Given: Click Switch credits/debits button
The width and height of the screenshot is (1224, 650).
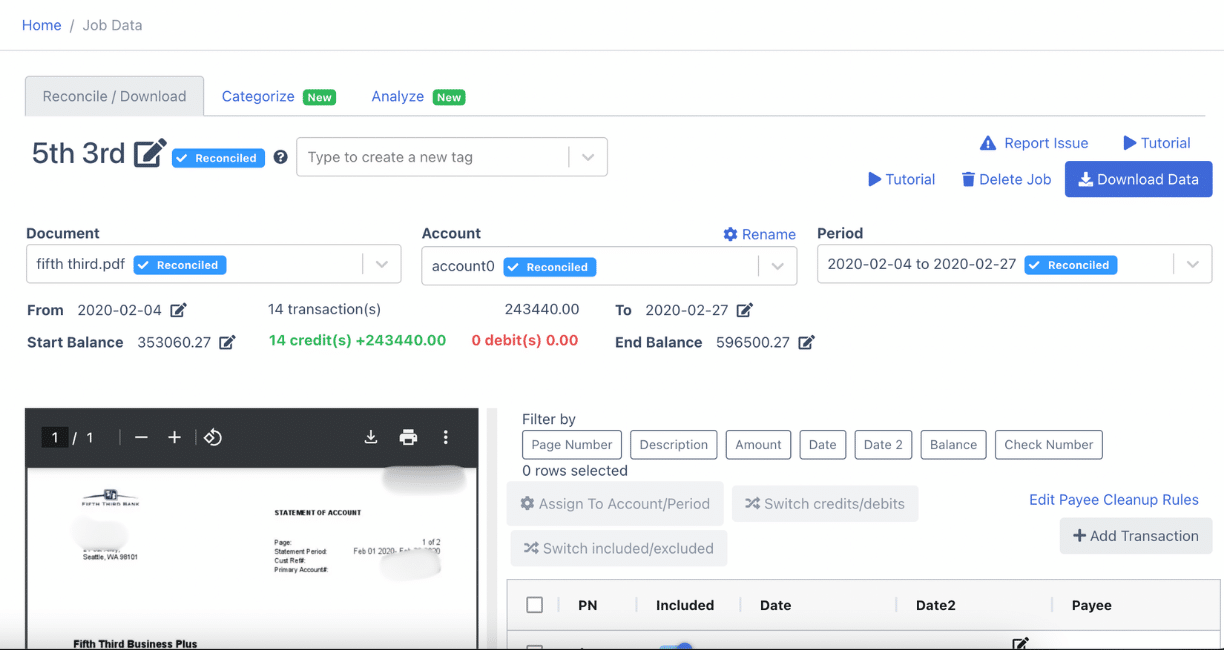Looking at the screenshot, I should click(825, 503).
